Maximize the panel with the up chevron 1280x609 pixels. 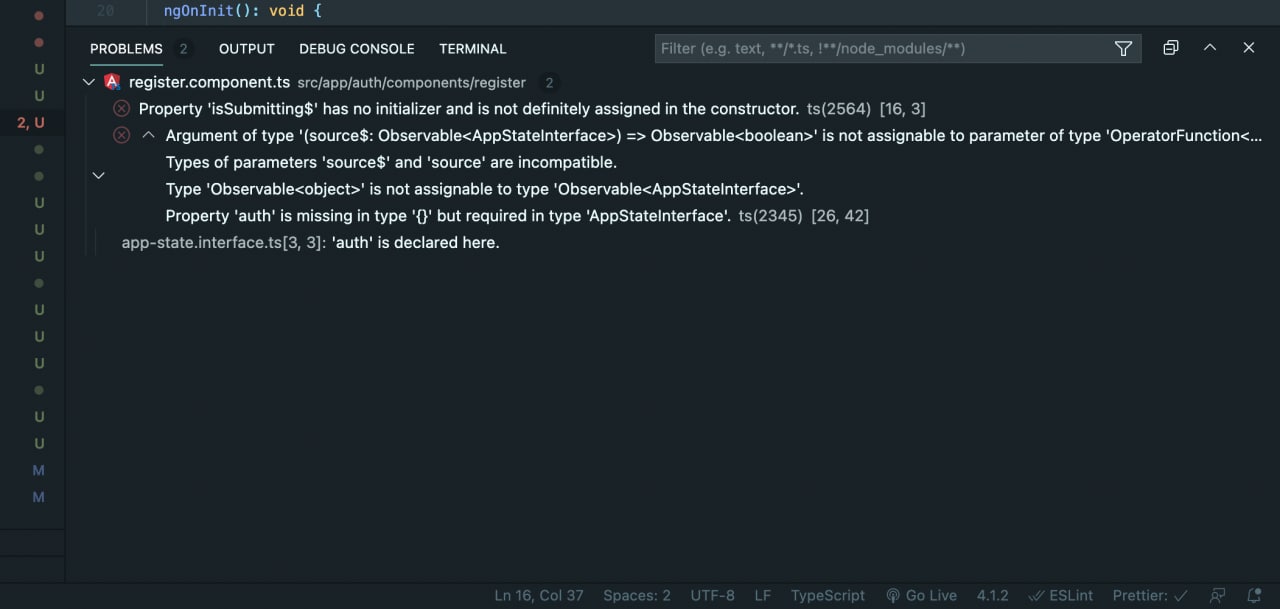coord(1210,48)
